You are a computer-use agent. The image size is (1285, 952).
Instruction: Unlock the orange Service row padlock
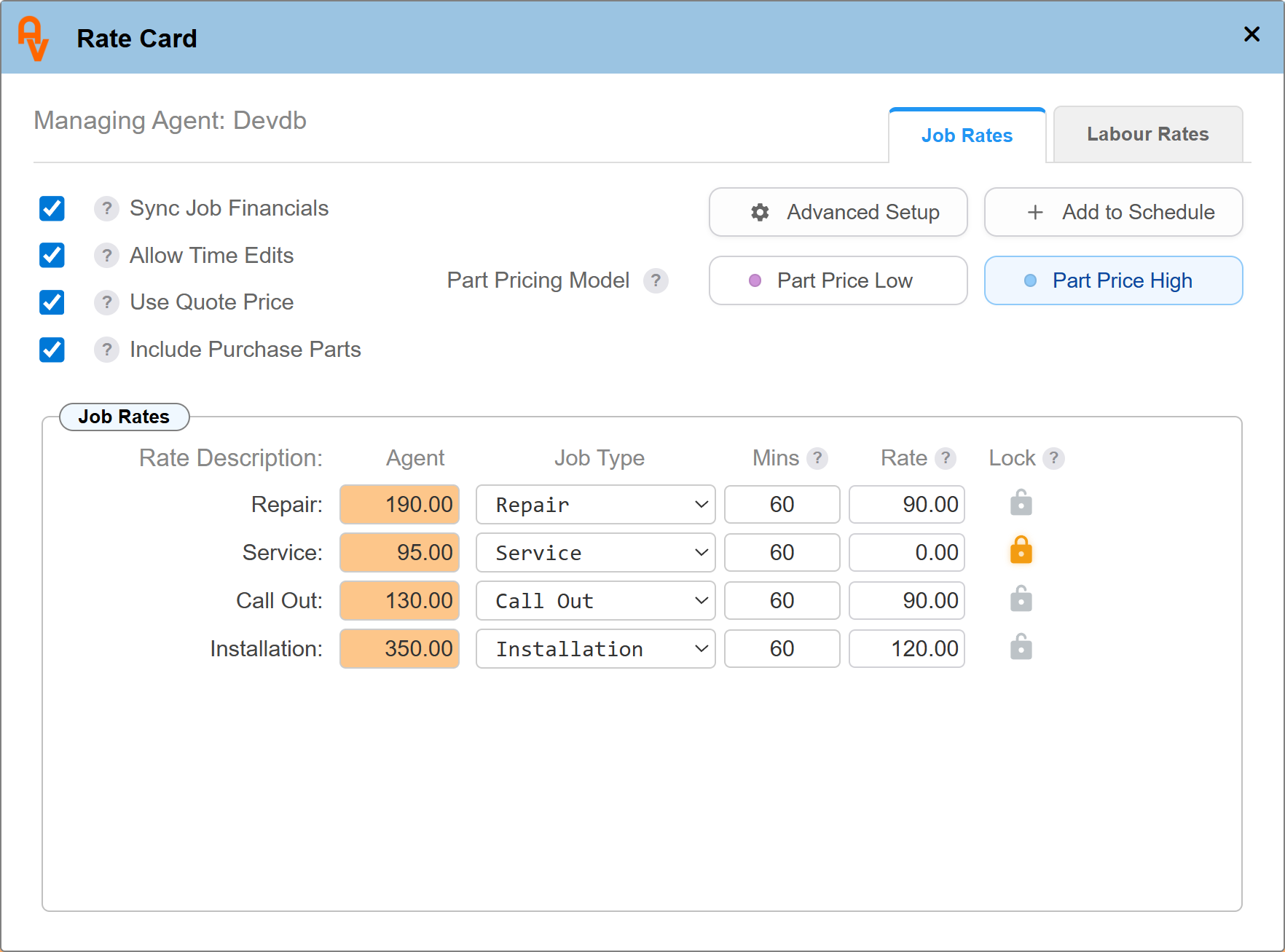[1021, 551]
